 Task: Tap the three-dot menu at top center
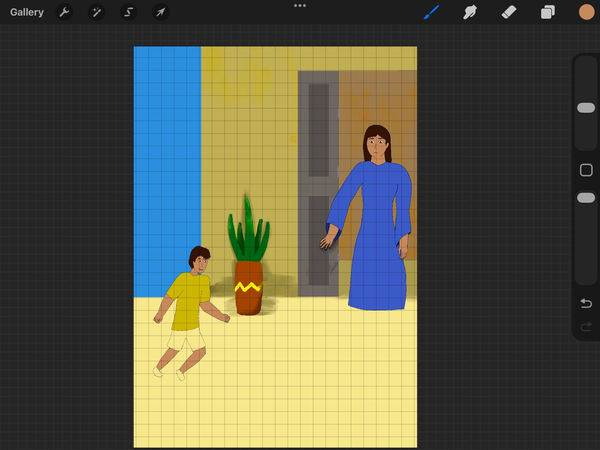300,6
